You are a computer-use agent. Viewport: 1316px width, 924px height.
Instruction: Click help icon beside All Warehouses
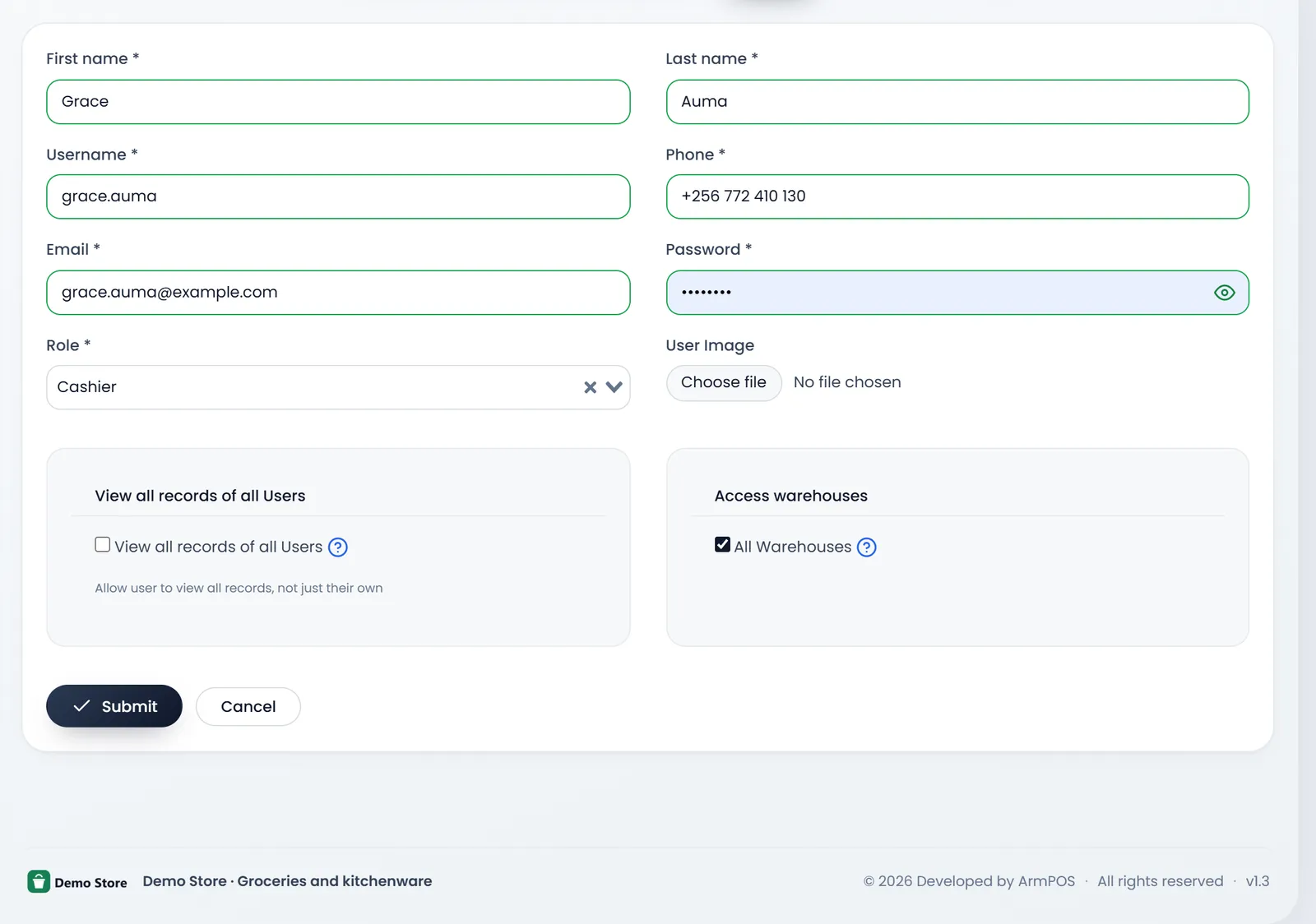(867, 547)
